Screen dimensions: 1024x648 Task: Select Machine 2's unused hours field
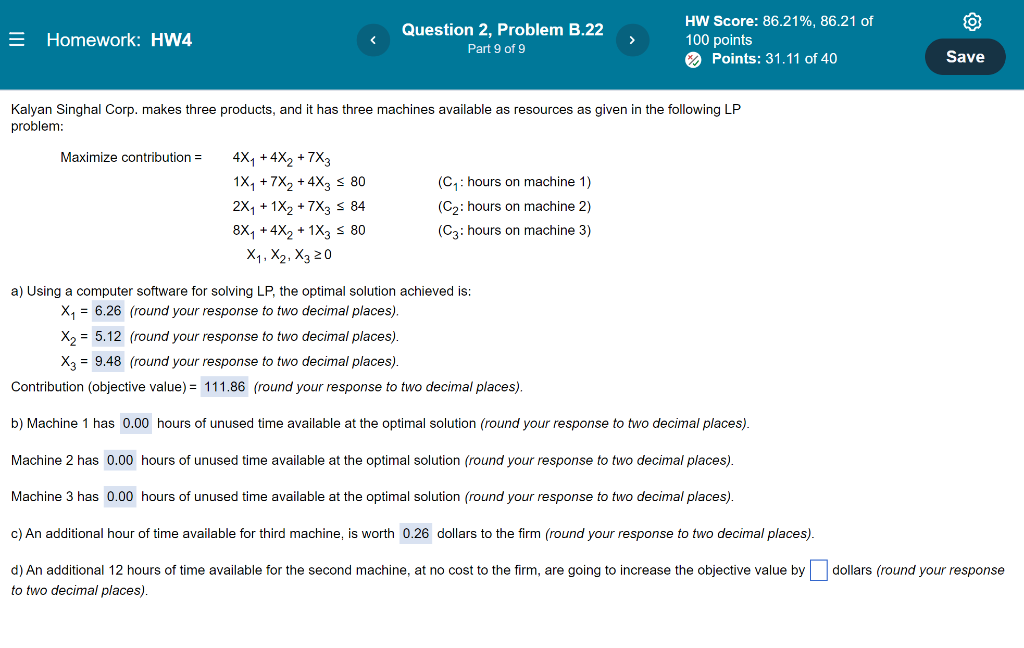point(119,460)
